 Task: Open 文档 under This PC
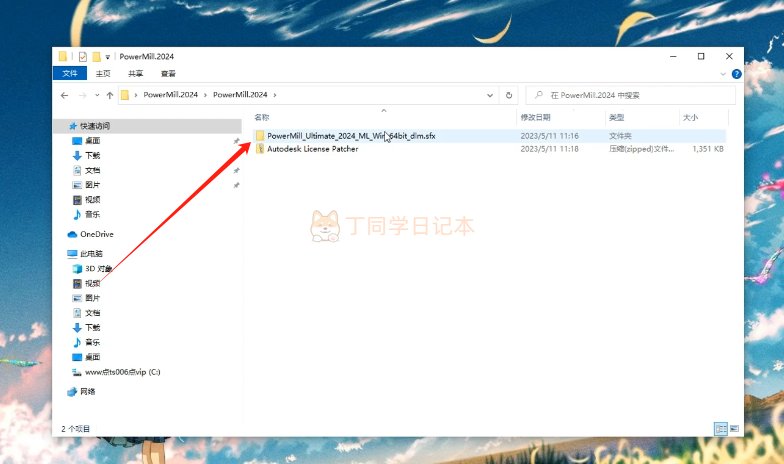tap(92, 312)
